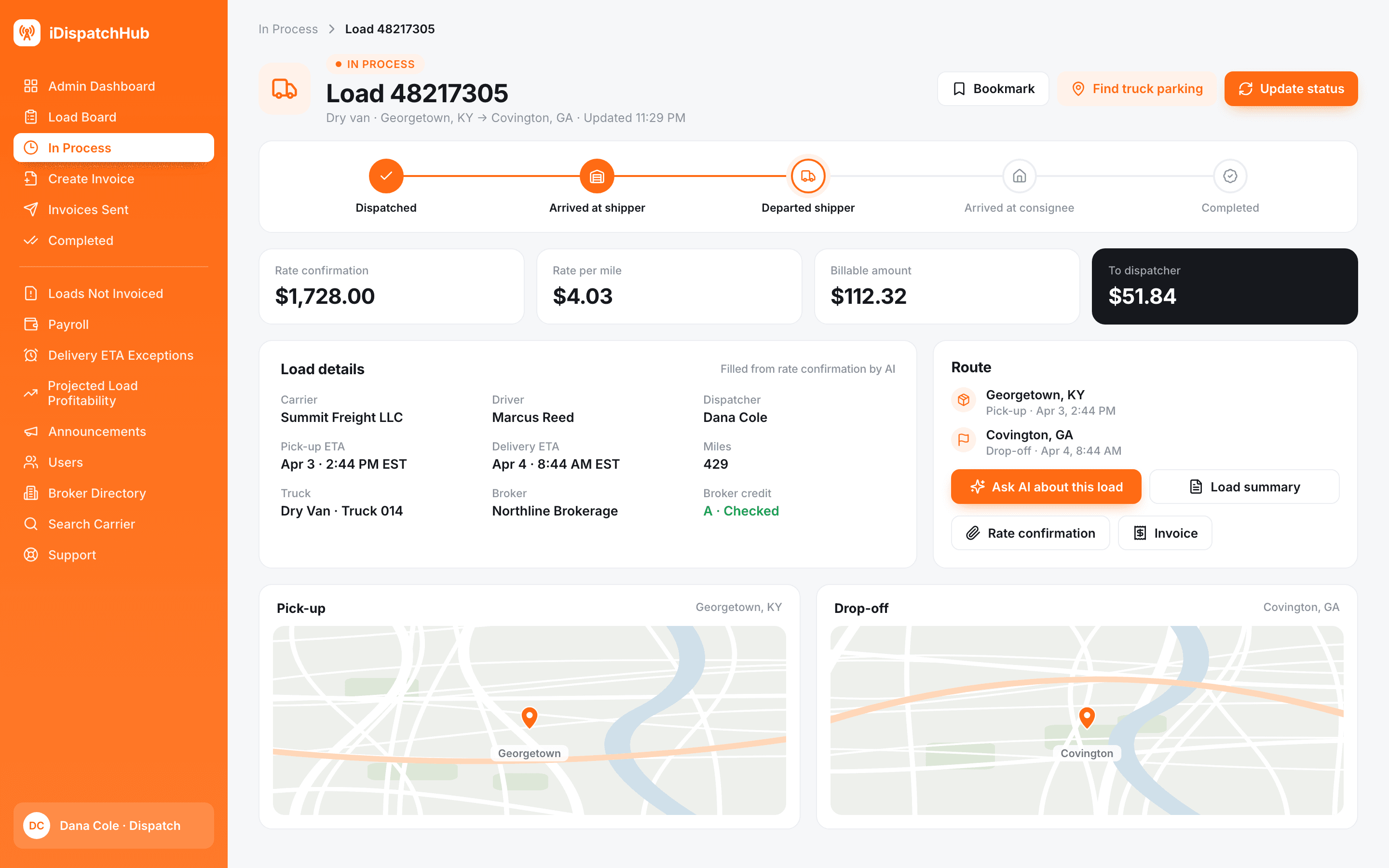
Task: Click the Loads Not Invoiced icon
Action: coord(31,293)
